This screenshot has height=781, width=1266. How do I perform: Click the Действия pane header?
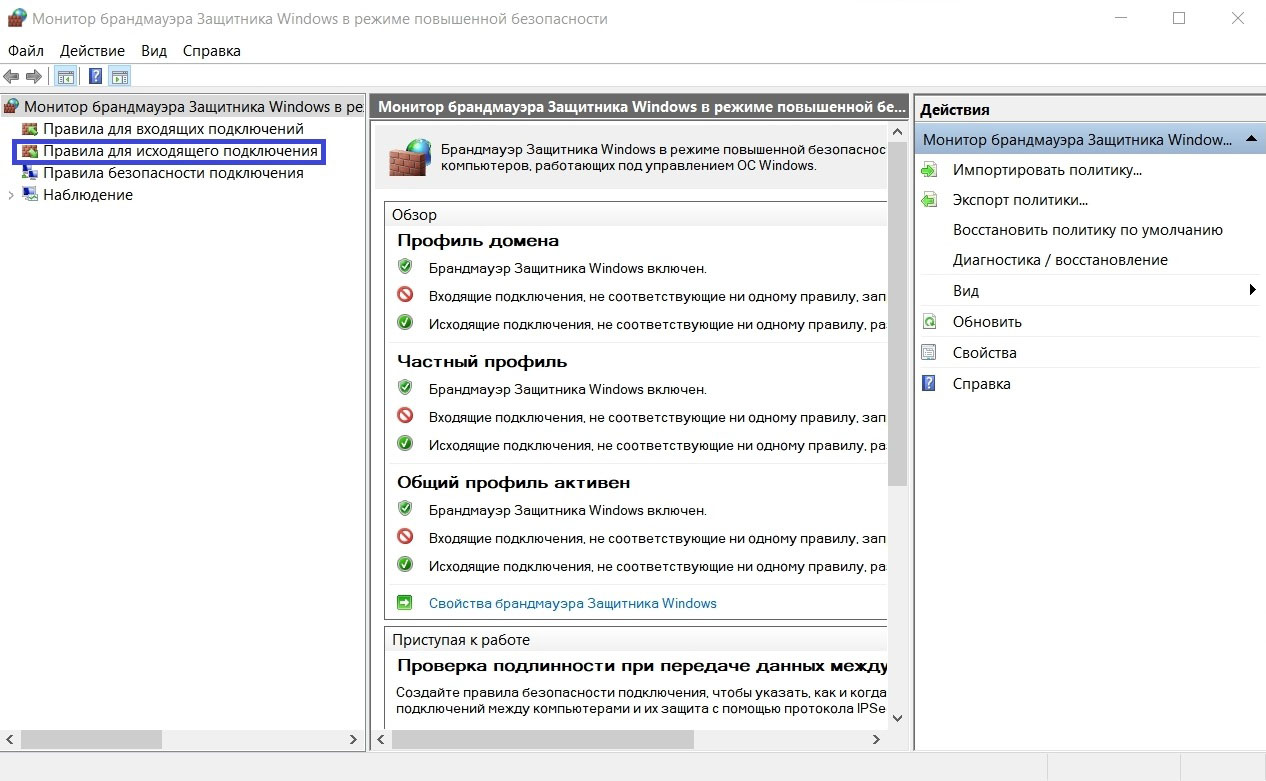pyautogui.click(x=1089, y=109)
